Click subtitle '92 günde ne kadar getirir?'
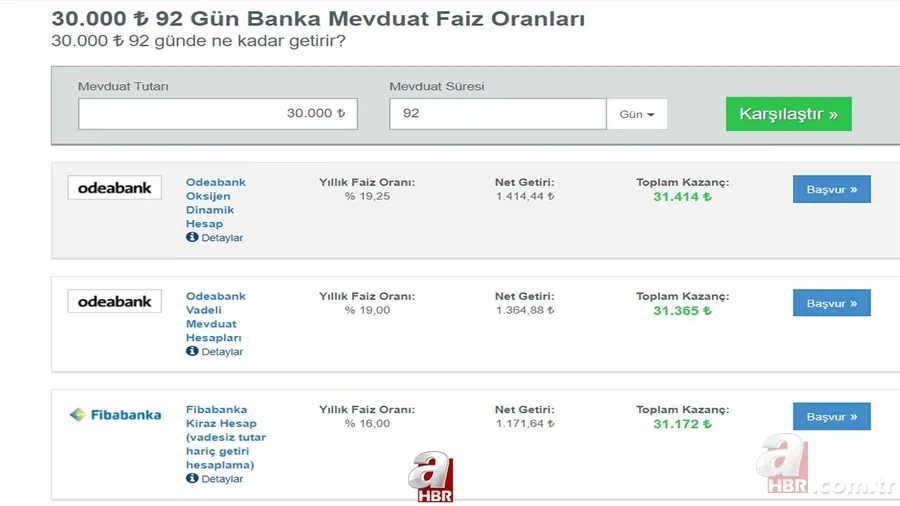The height and width of the screenshot is (506, 900). click(x=237, y=41)
